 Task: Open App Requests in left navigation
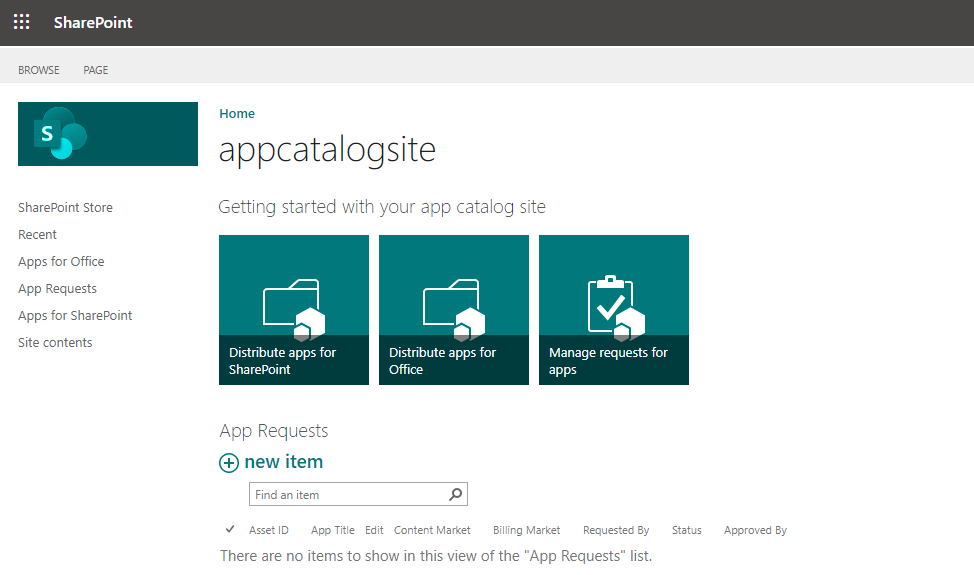tap(57, 289)
